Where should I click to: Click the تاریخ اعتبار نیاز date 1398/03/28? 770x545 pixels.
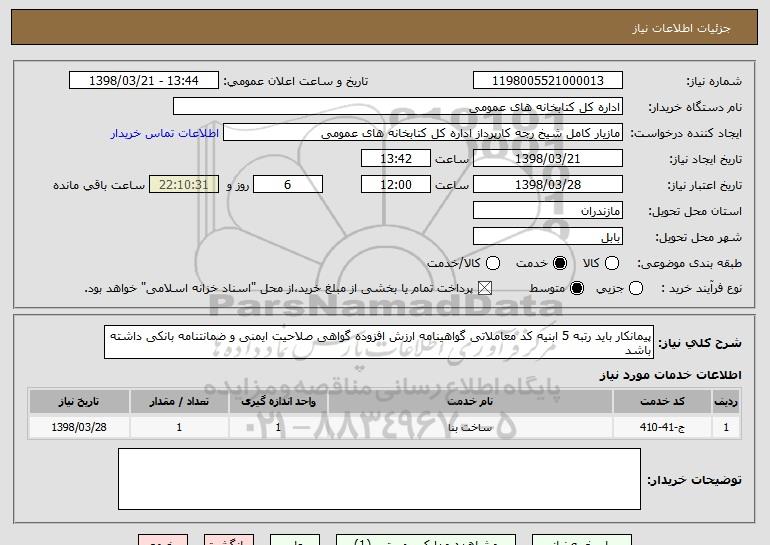click(548, 185)
